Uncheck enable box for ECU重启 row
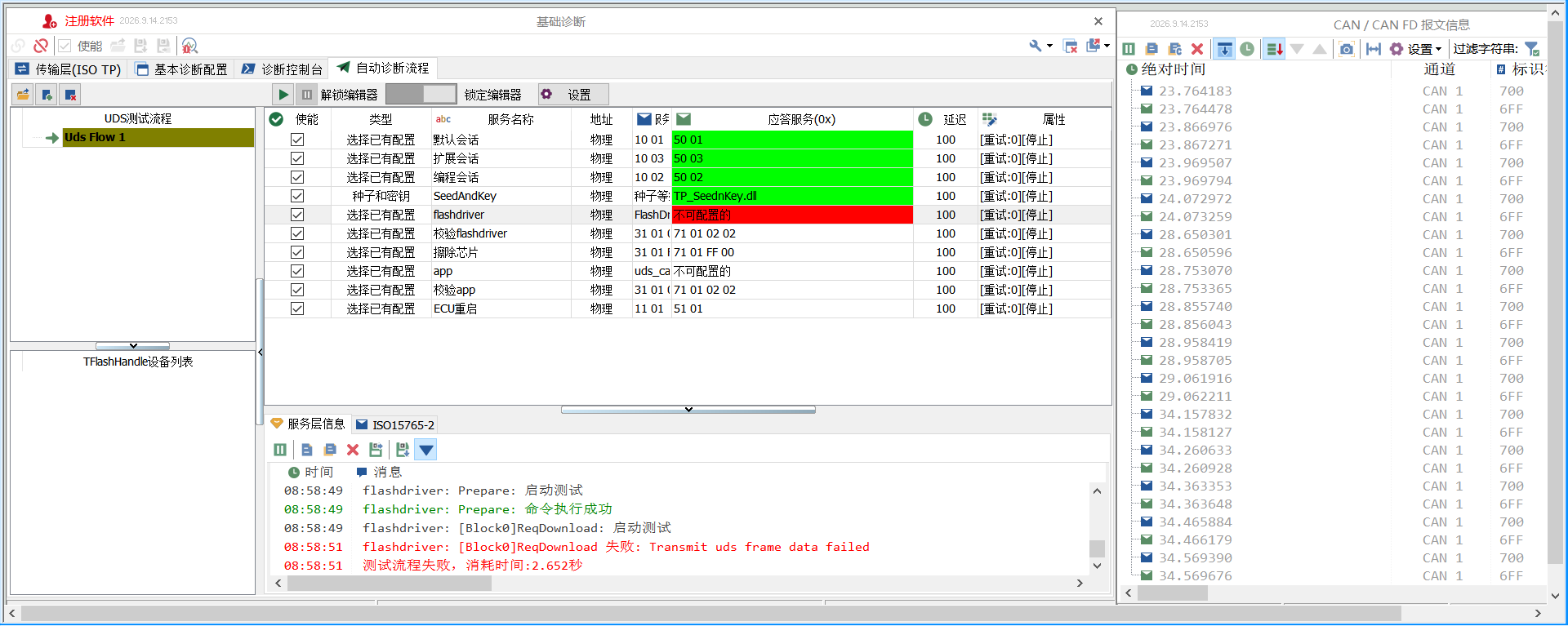This screenshot has height=626, width=1568. [297, 309]
